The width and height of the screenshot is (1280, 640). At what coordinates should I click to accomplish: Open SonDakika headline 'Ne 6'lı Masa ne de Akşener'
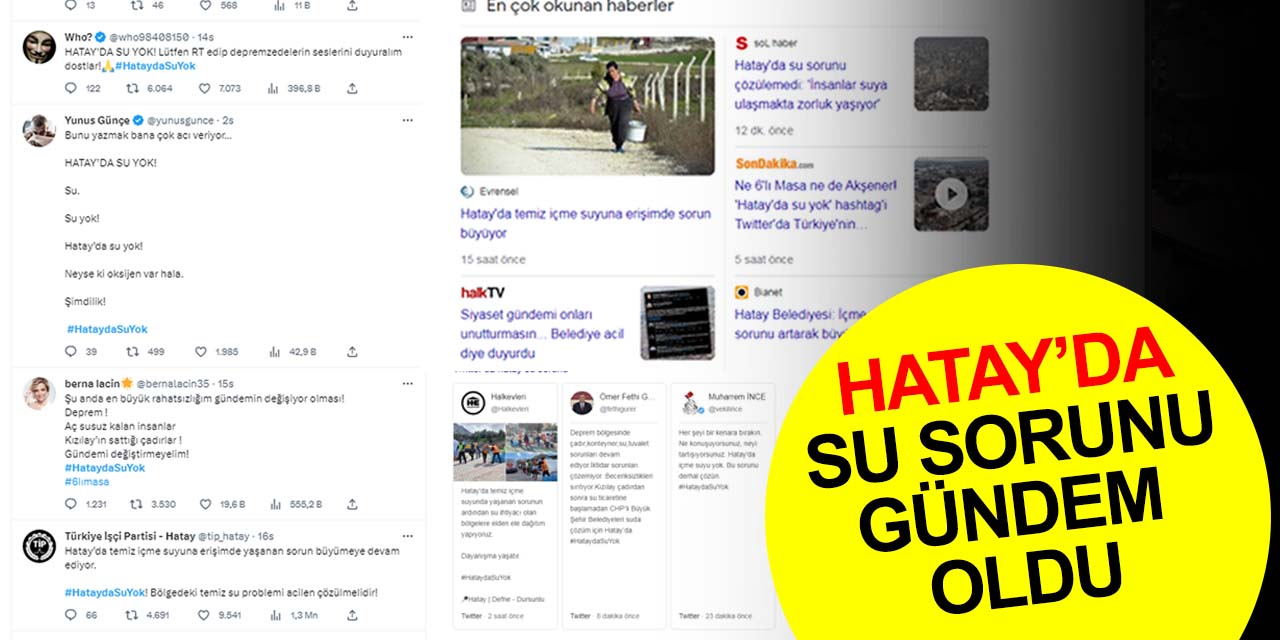point(816,205)
